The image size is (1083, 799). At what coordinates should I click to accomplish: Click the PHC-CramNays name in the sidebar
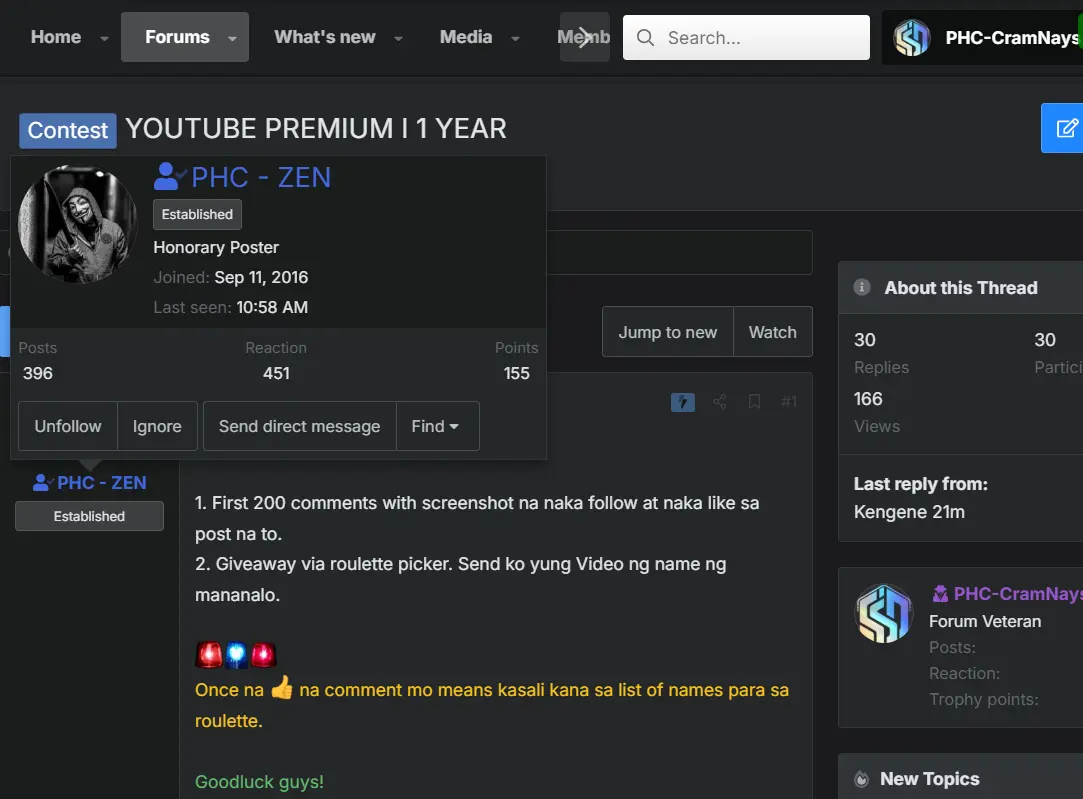(1018, 594)
